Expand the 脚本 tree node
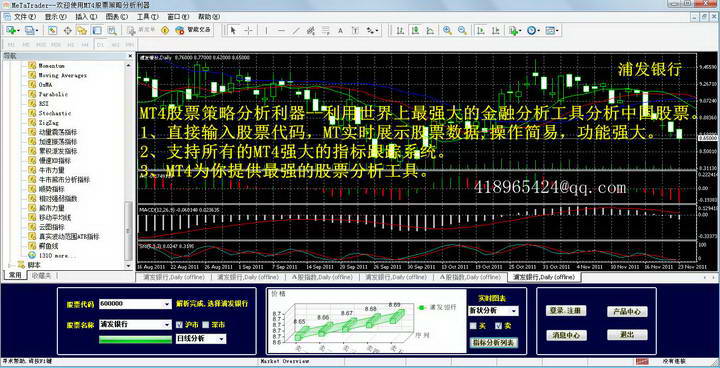This screenshot has width=720, height=368. click(x=11, y=265)
